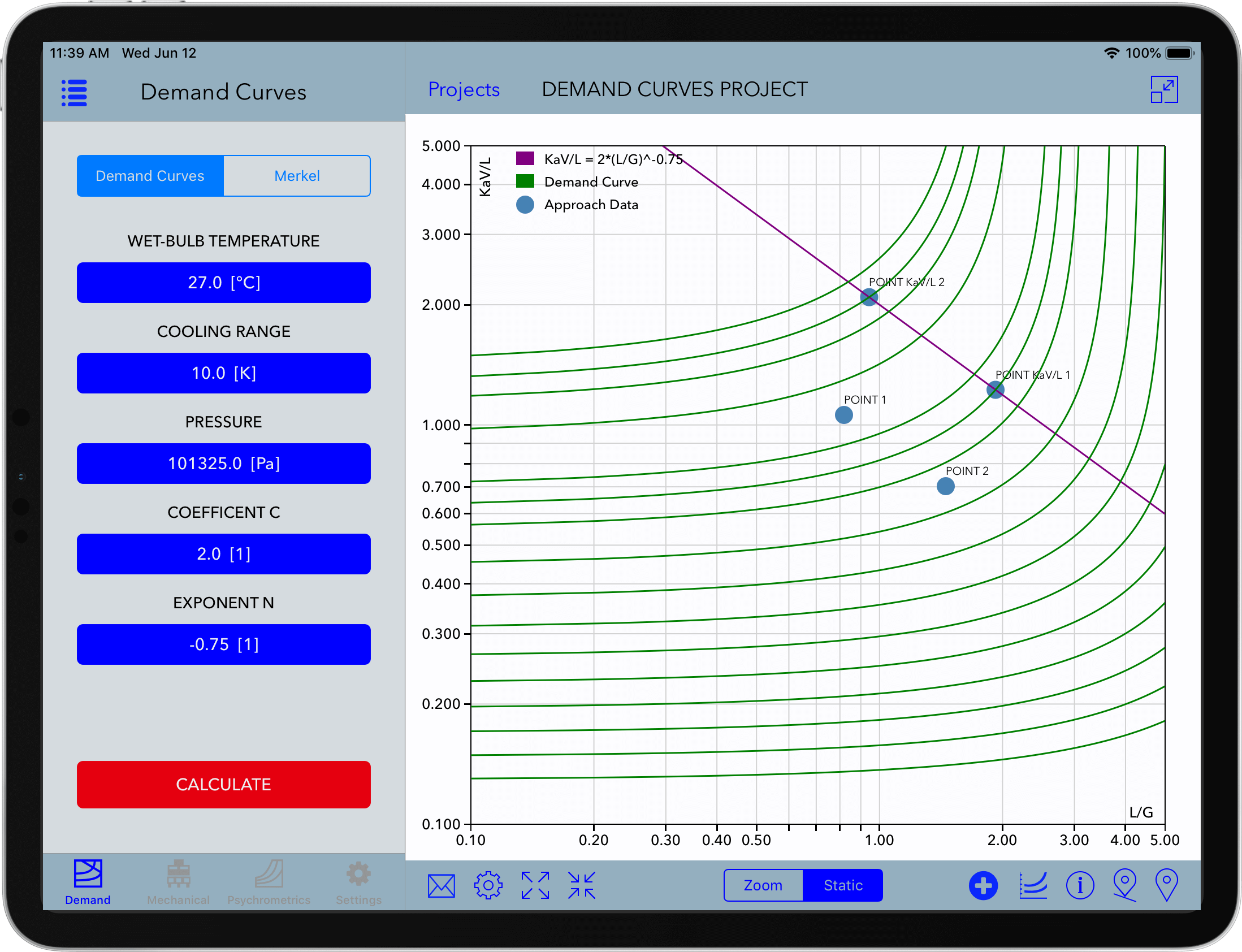The width and height of the screenshot is (1242, 952).
Task: Click the Exponent N value field
Action: pos(223,644)
